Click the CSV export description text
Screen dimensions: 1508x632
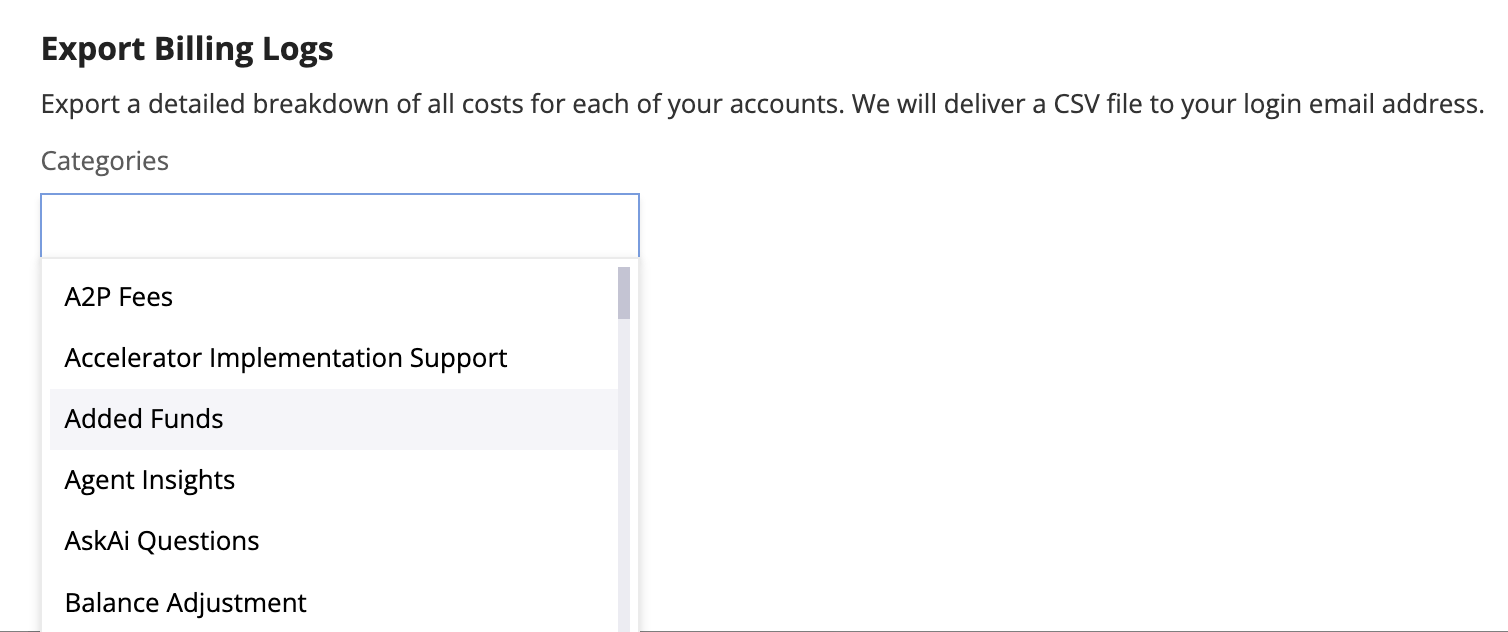[x=762, y=104]
